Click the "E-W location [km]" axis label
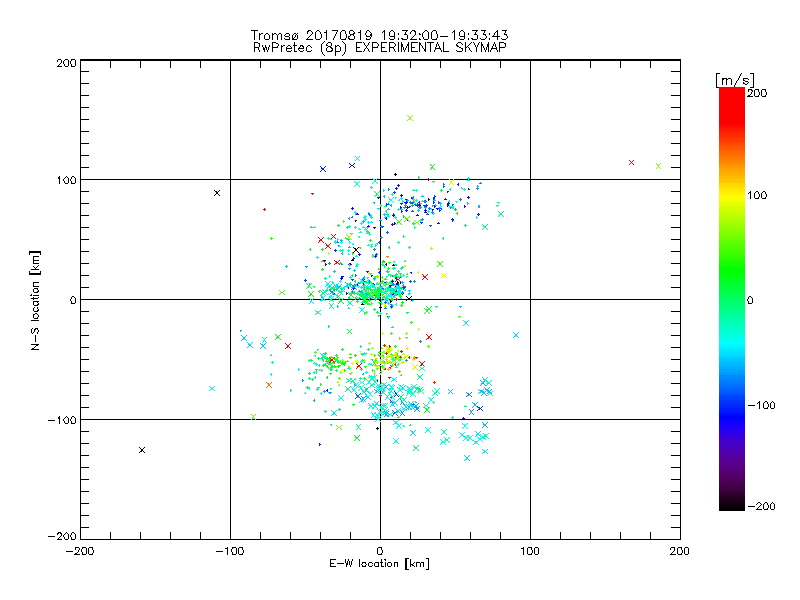Image resolution: width=800 pixels, height=600 pixels. [x=379, y=563]
